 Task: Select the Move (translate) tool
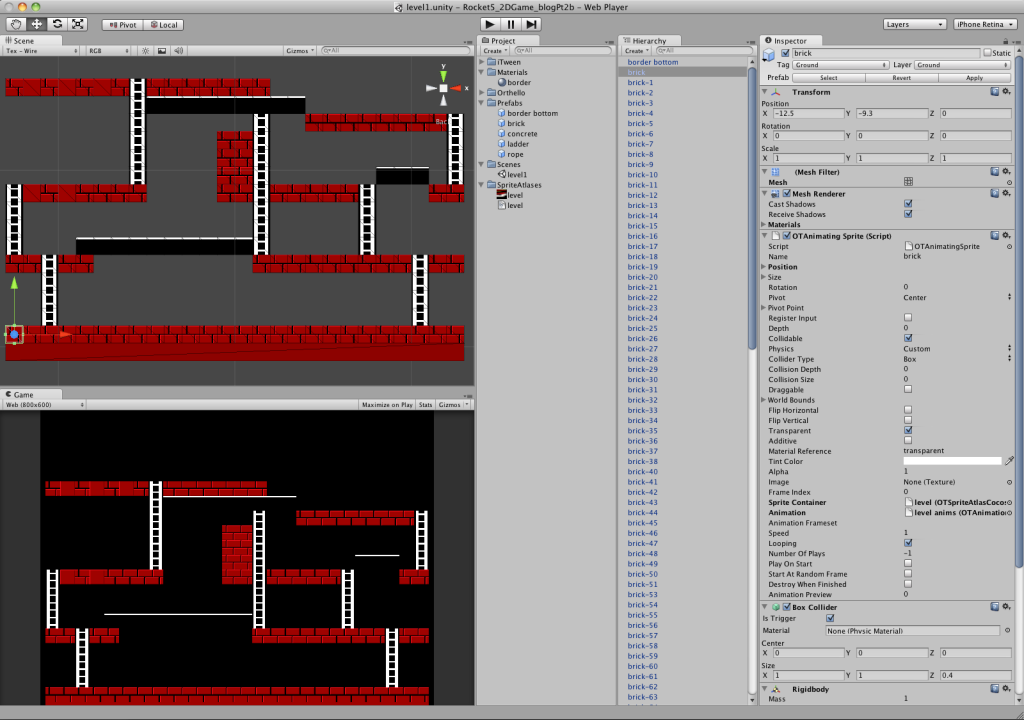37,24
